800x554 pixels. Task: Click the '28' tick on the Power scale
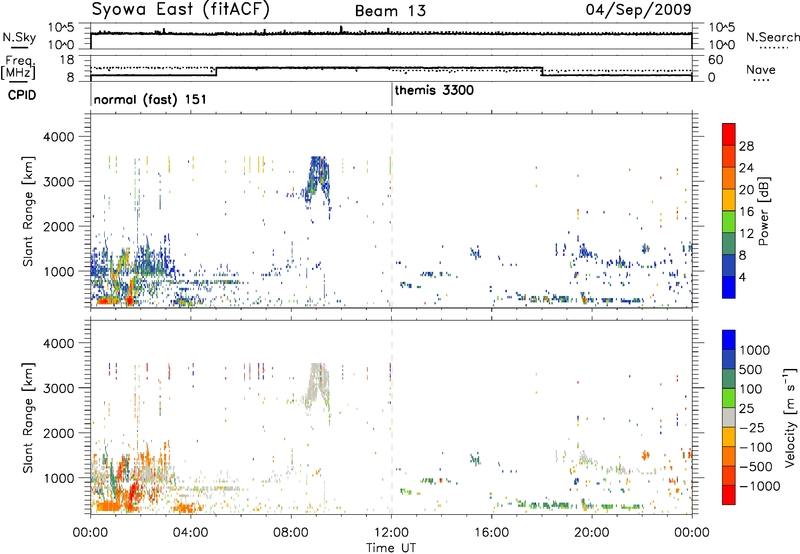(746, 146)
